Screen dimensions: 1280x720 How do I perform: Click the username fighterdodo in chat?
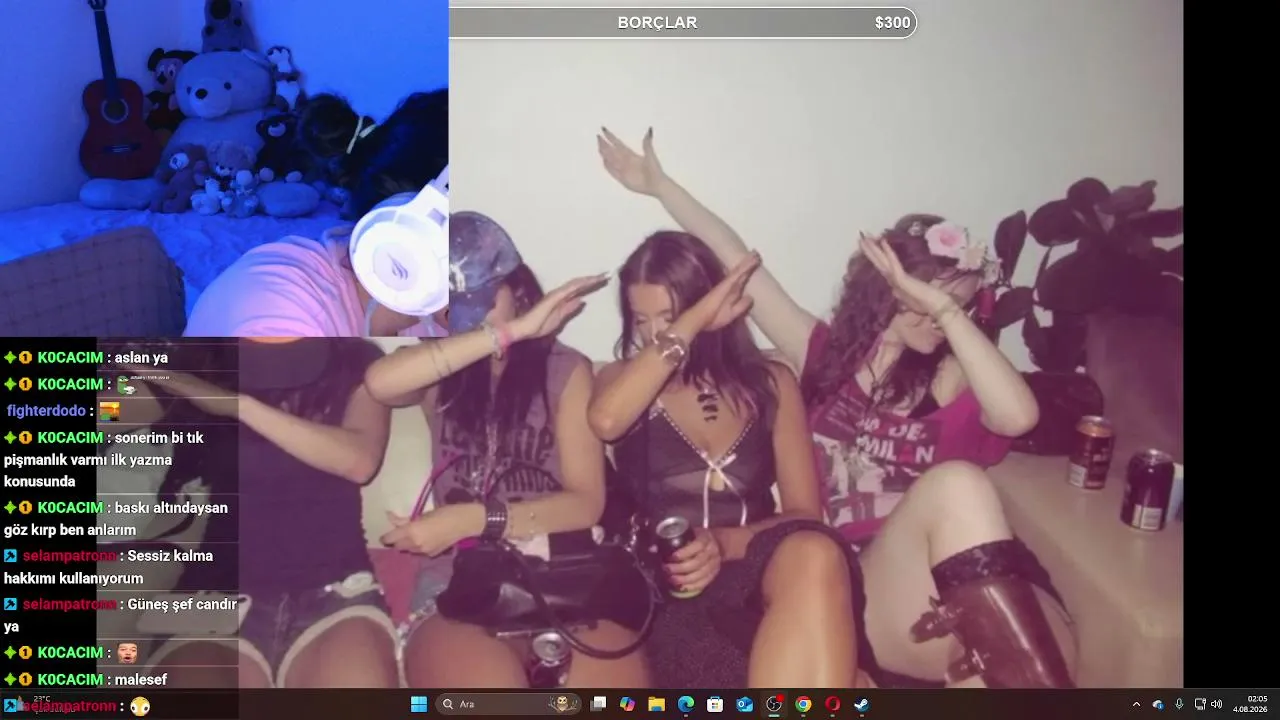[46, 411]
